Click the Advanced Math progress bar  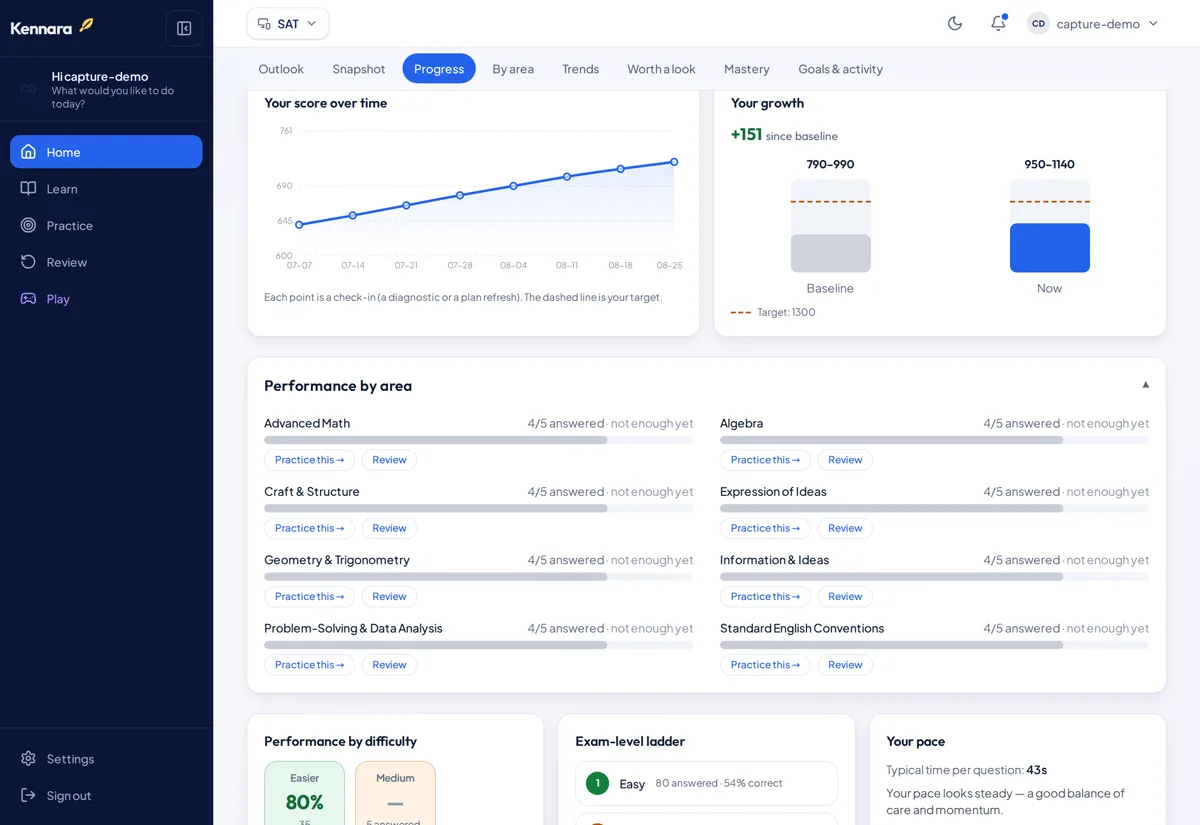pos(478,440)
